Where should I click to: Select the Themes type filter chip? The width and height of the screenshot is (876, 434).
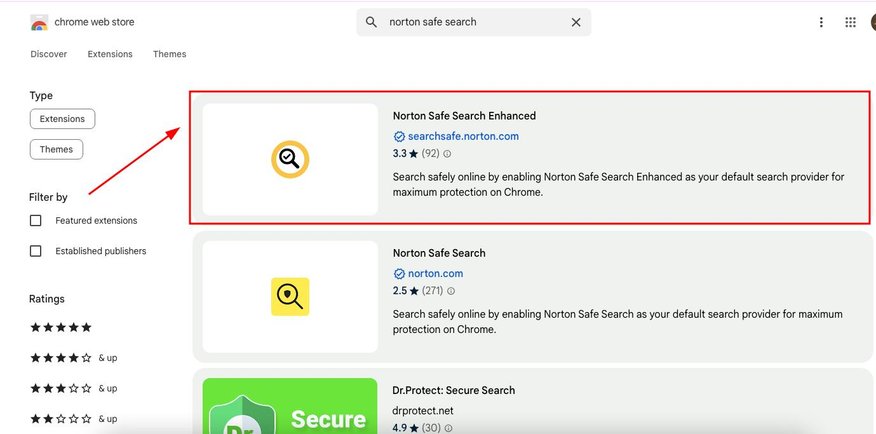click(56, 150)
